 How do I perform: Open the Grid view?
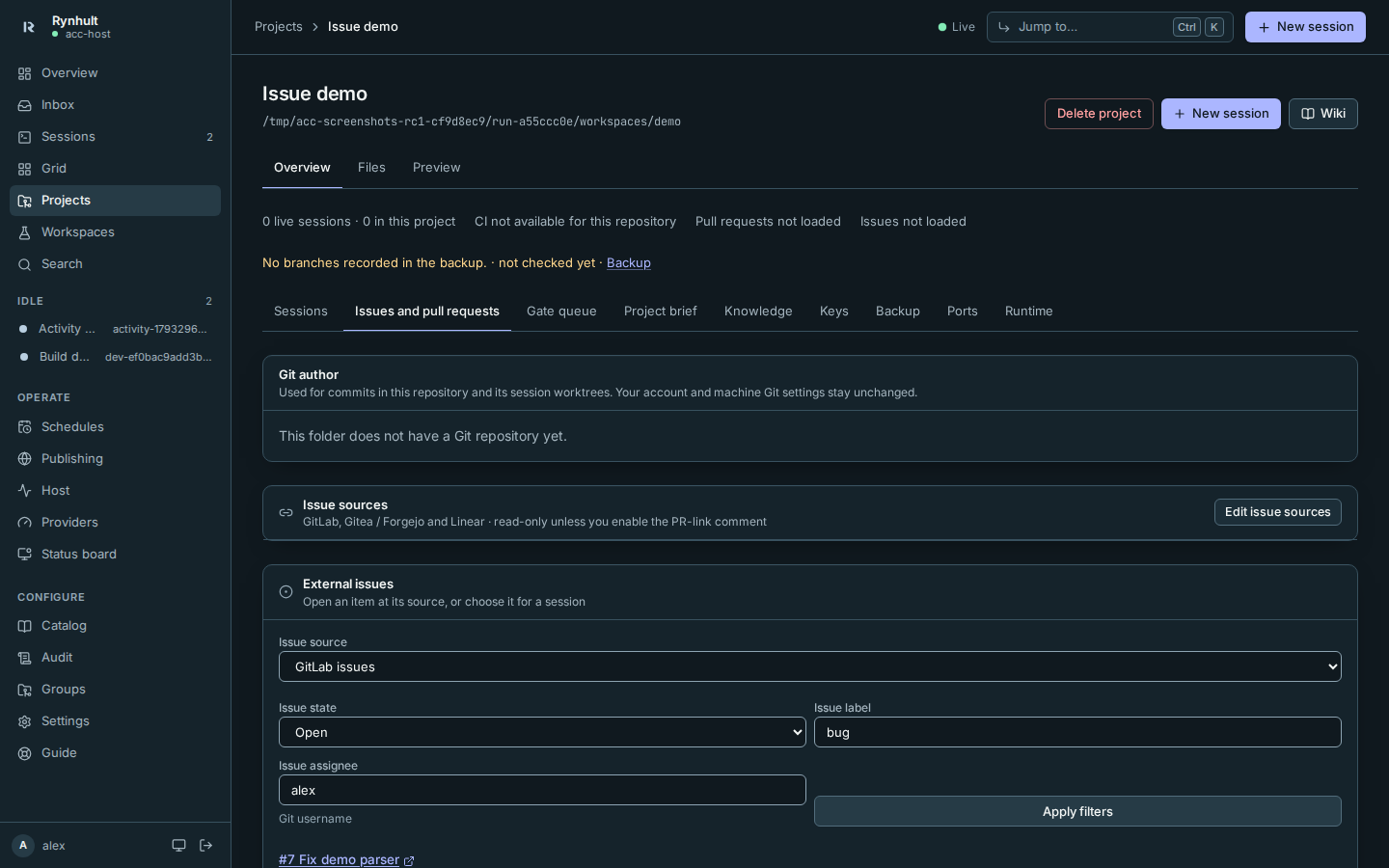tap(115, 169)
